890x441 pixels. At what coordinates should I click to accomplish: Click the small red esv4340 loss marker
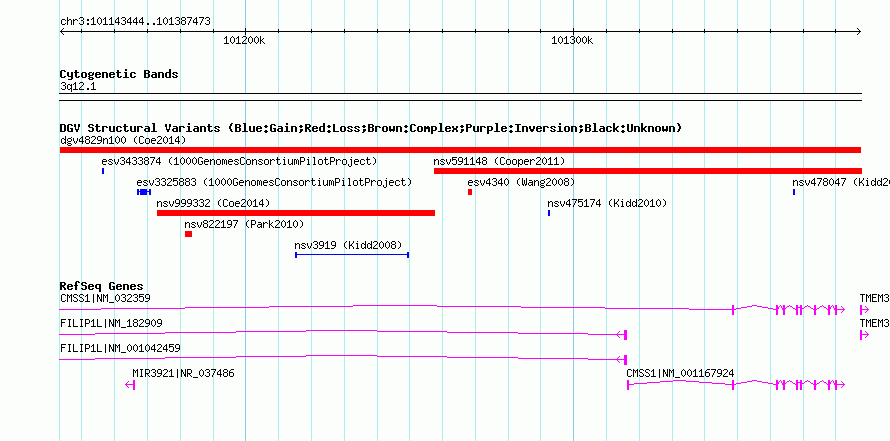[x=470, y=192]
